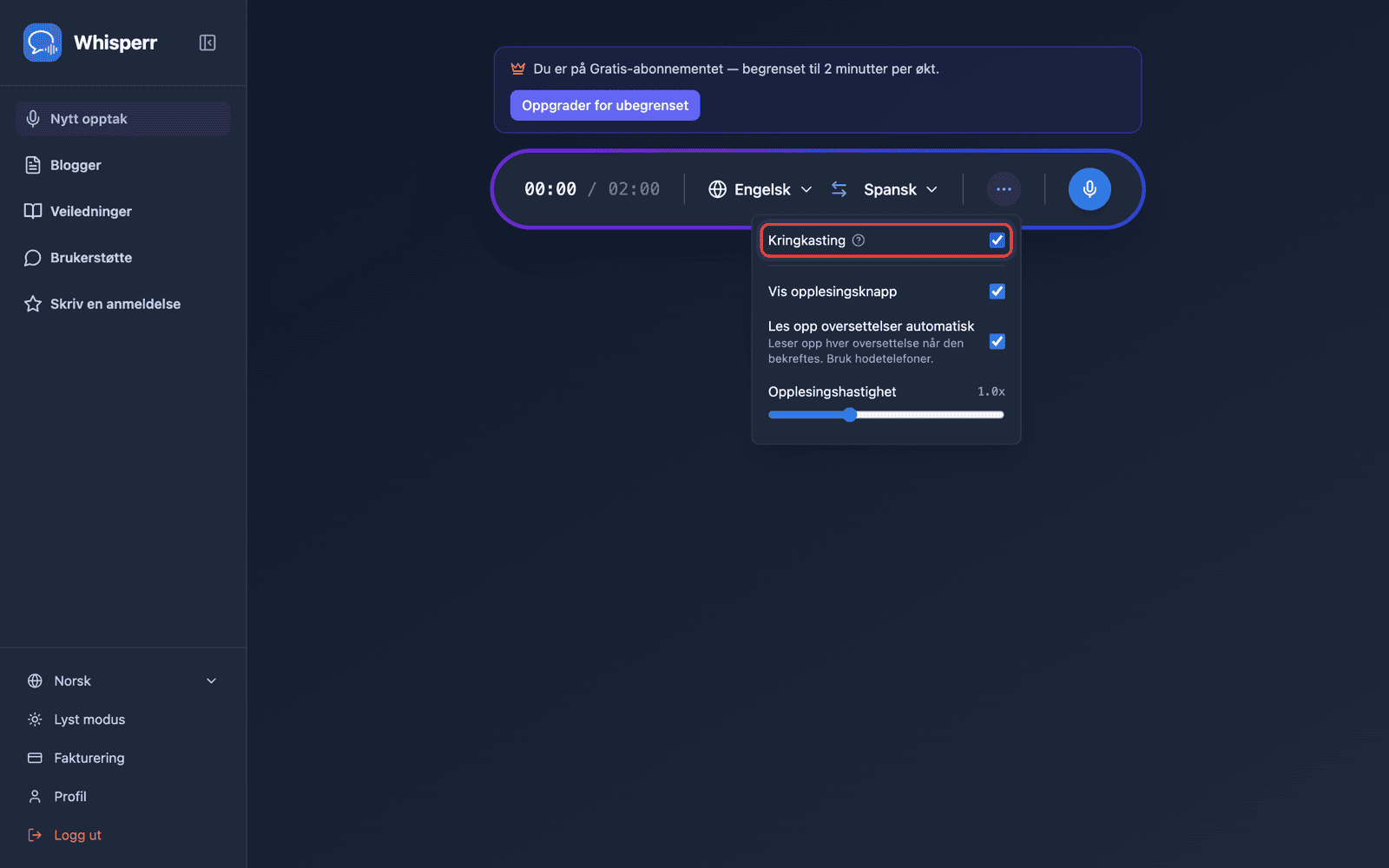Click the Opplesingshastighet label
The width and height of the screenshot is (1389, 868).
[832, 391]
